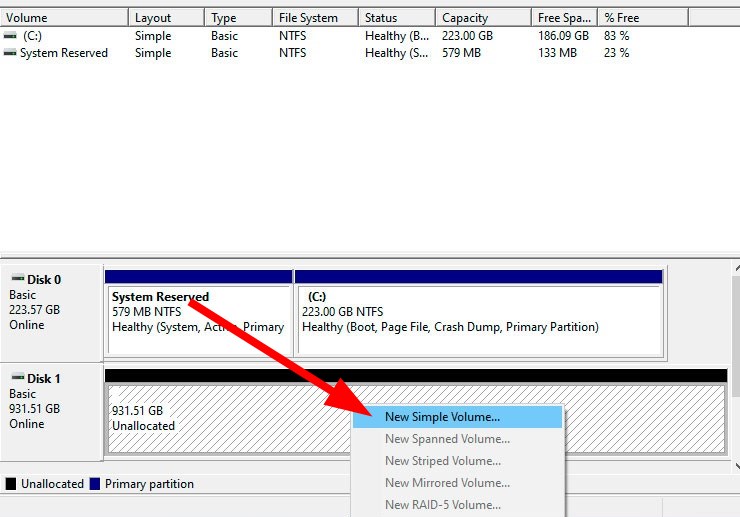Click the 223.00 GB capacity cell
Image resolution: width=740 pixels, height=517 pixels.
point(467,36)
